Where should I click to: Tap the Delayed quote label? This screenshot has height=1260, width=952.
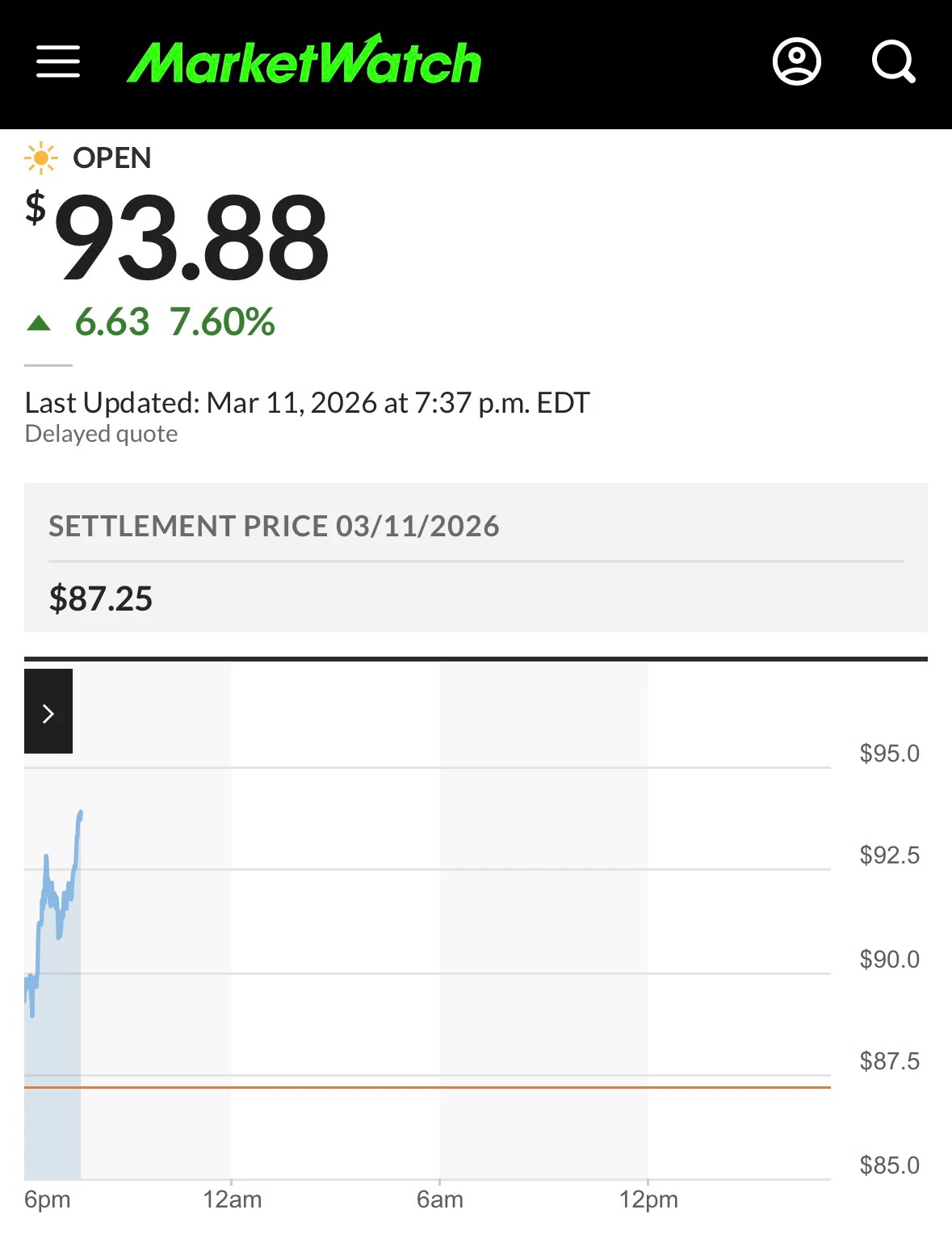[x=101, y=435]
